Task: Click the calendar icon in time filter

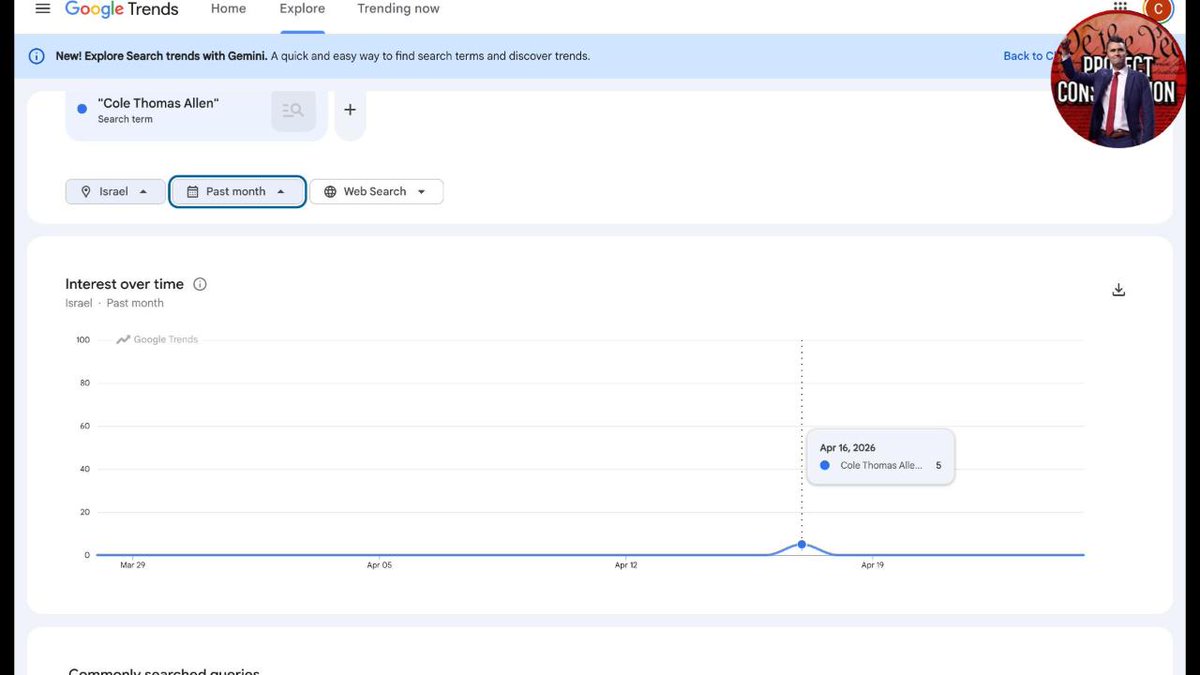Action: click(x=193, y=191)
